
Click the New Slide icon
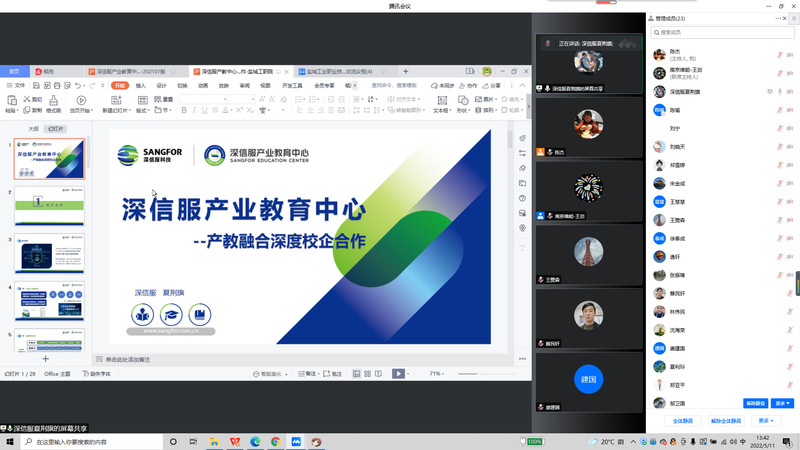coord(116,100)
